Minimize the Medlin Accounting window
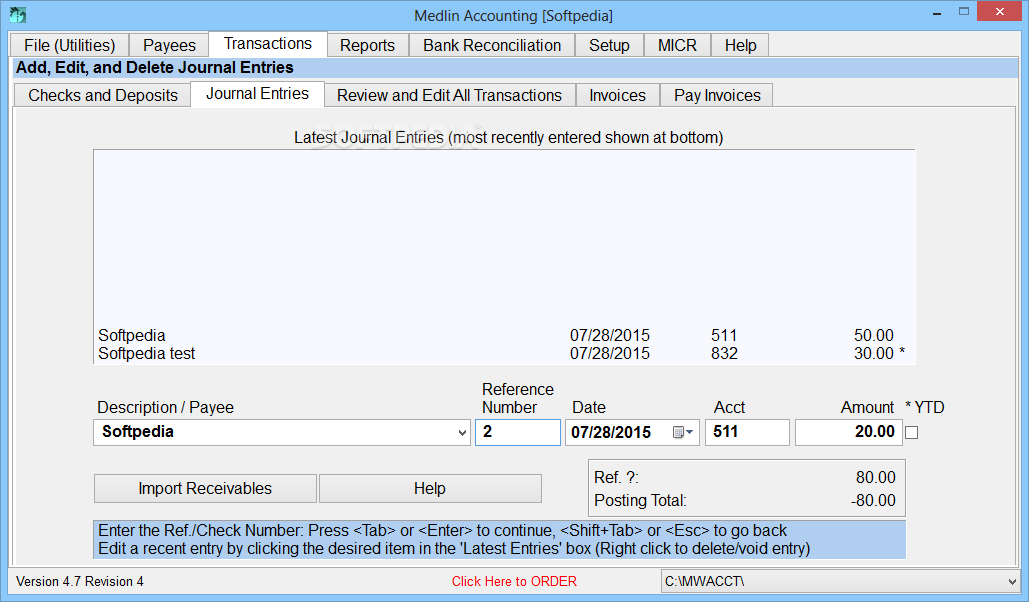This screenshot has width=1029, height=602. click(x=936, y=12)
